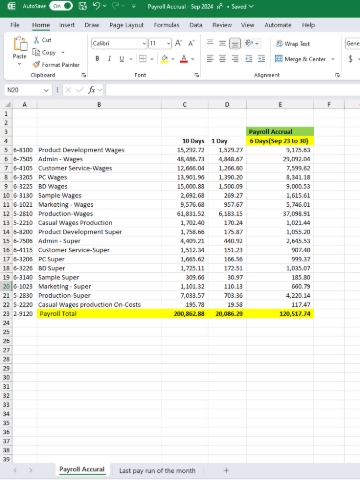Click the accounting dollar format icon

350,59
